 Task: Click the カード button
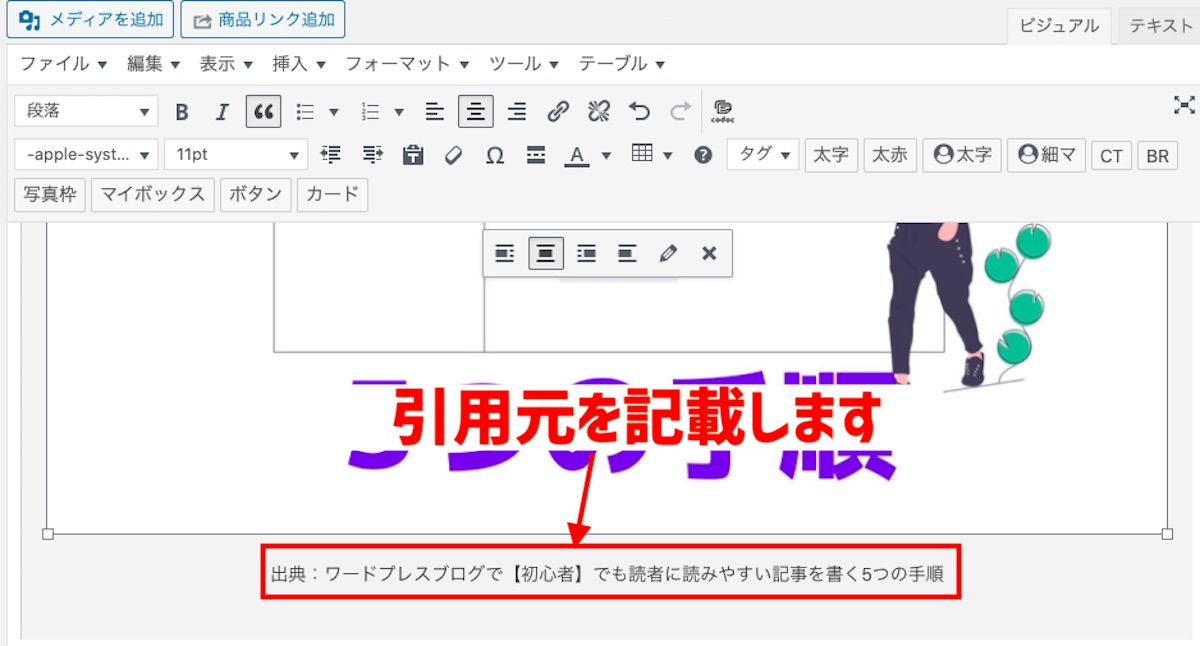tap(332, 195)
